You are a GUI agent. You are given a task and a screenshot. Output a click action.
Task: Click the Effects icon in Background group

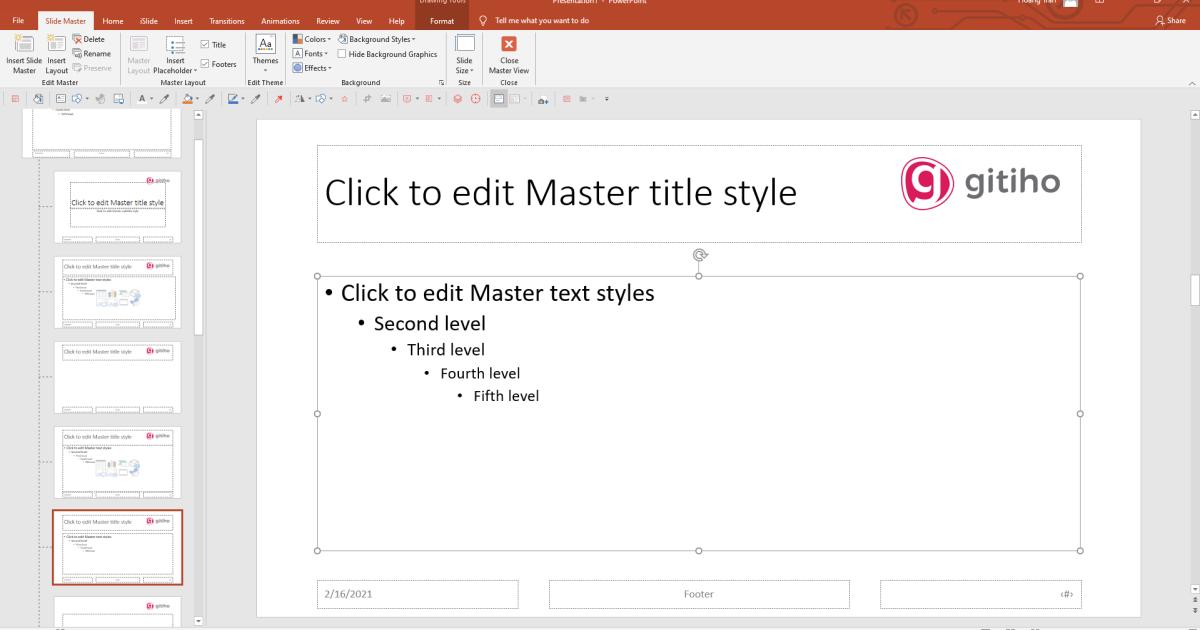click(x=311, y=67)
